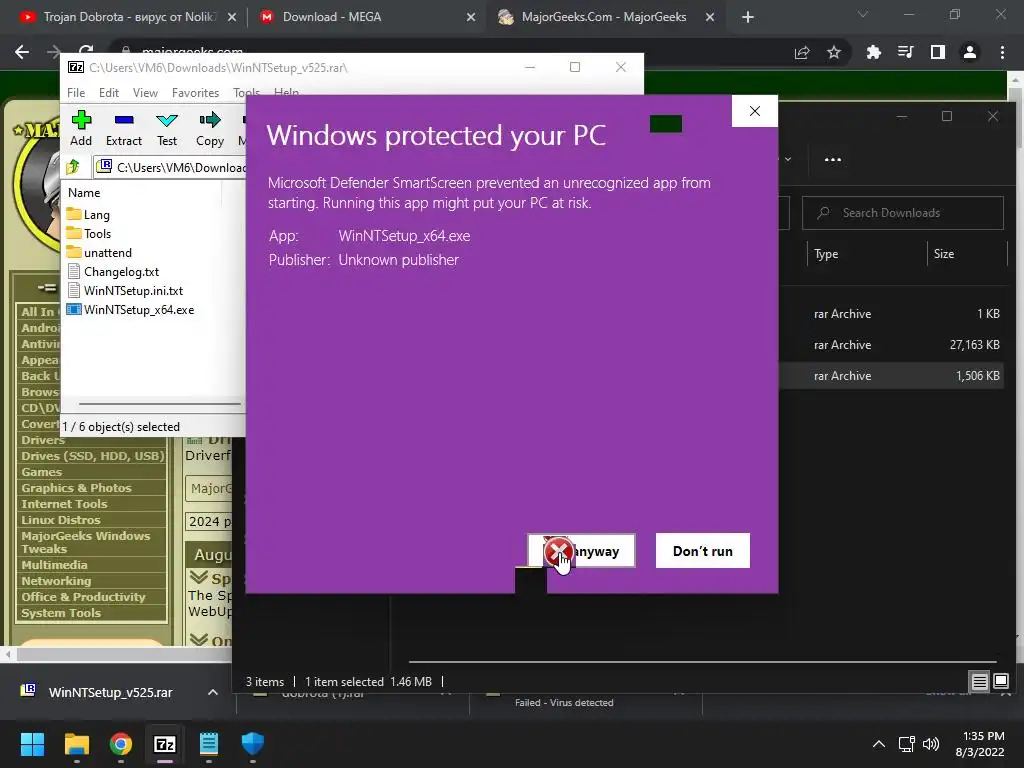The width and height of the screenshot is (1024, 768).
Task: Sort by Type column in Explorer
Action: point(825,254)
